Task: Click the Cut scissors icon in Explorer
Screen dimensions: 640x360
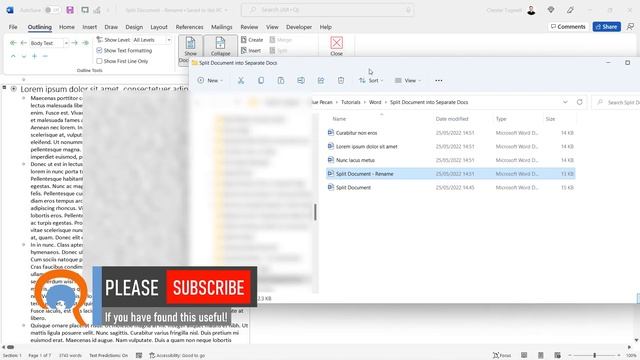Action: click(241, 80)
